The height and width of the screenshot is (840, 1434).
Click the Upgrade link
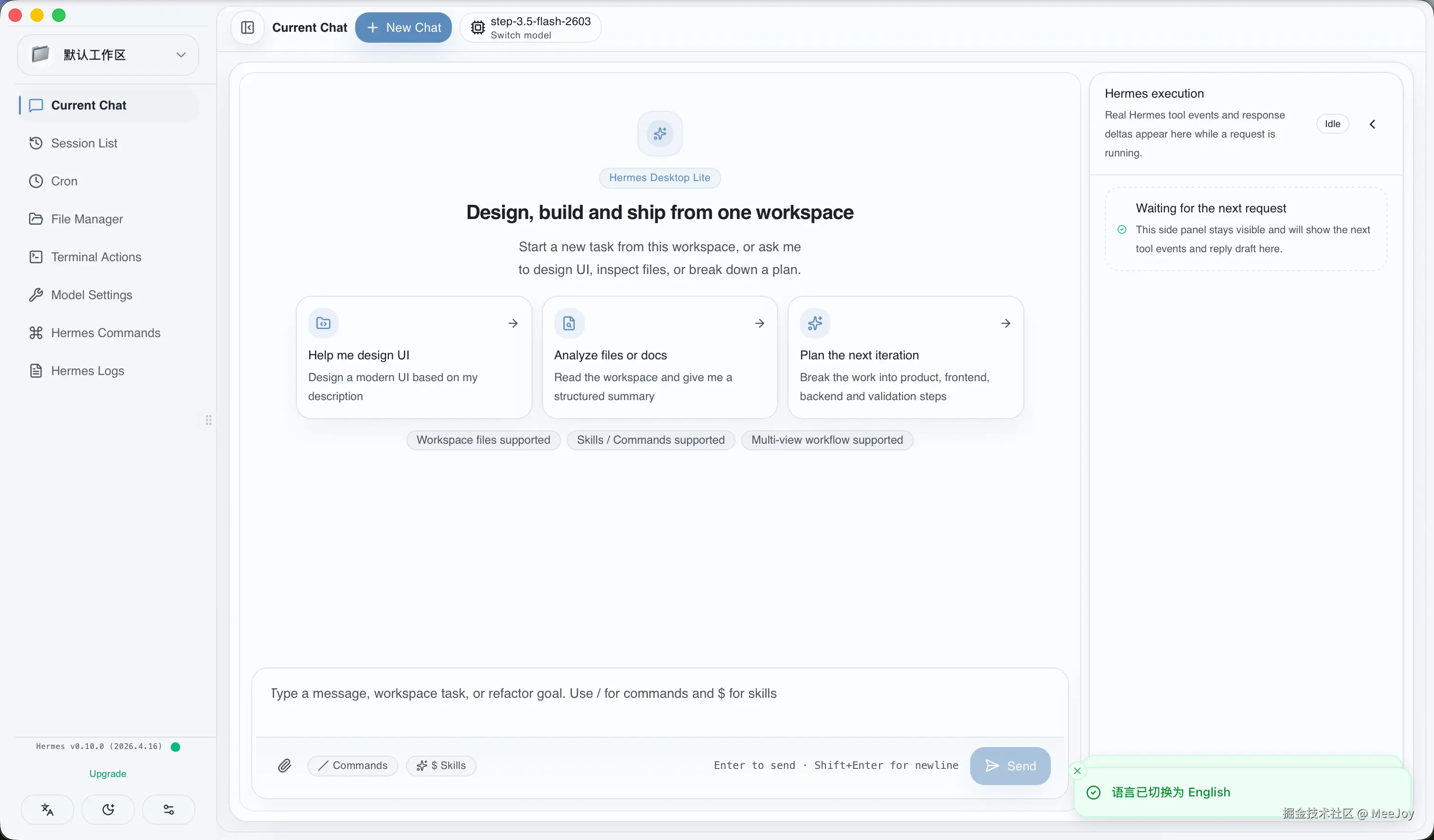click(108, 774)
